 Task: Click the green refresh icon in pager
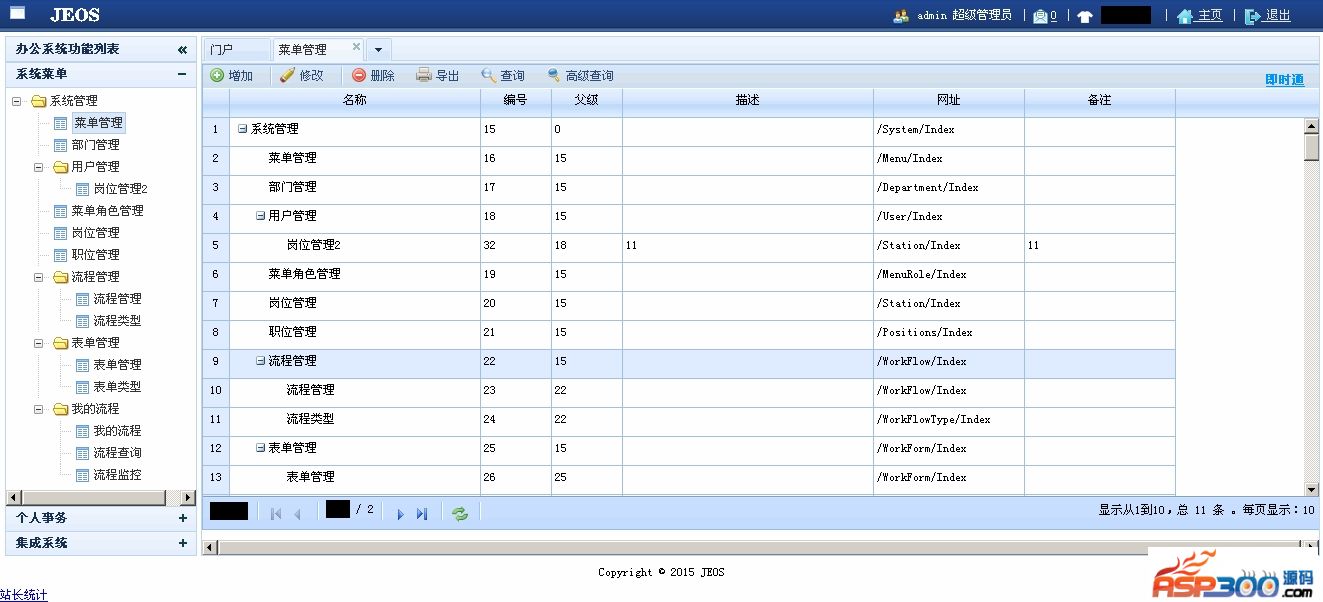460,514
